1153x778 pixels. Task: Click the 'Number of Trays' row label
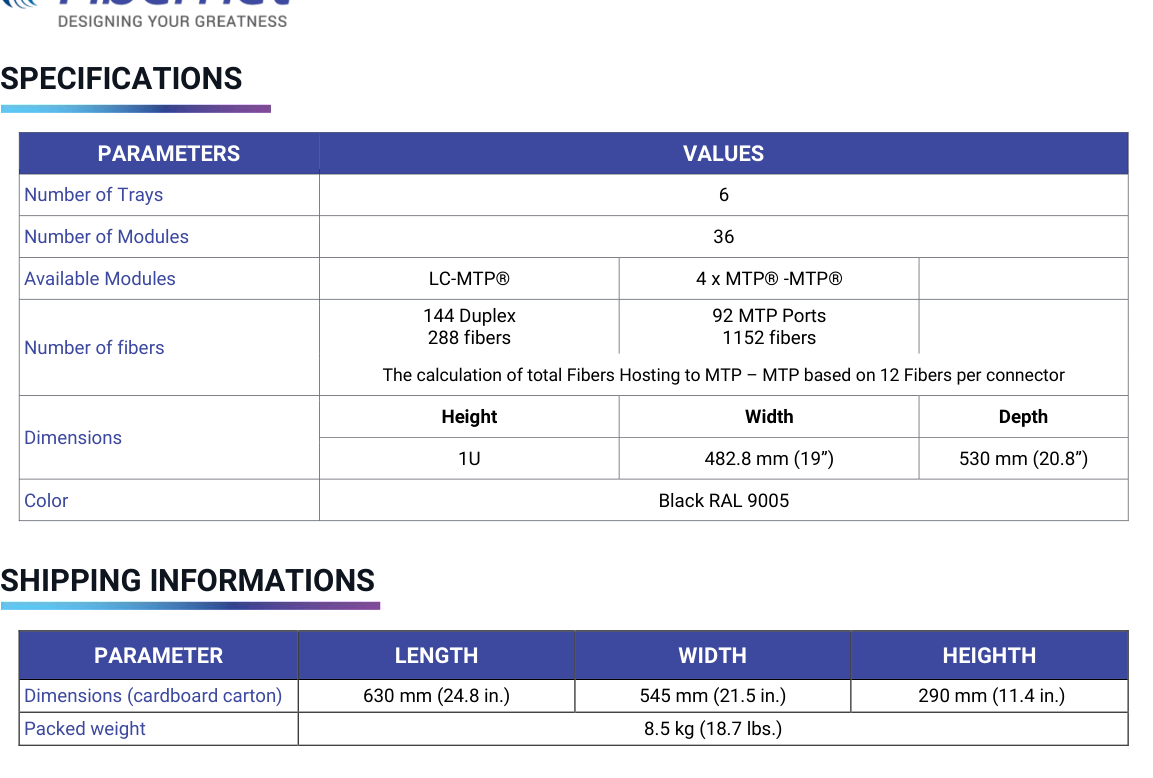click(93, 195)
